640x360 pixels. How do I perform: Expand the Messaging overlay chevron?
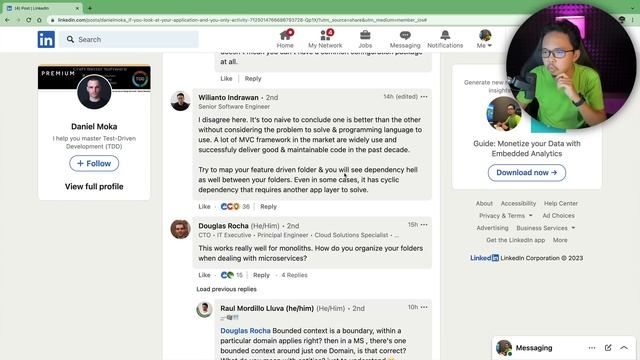[x=624, y=348]
